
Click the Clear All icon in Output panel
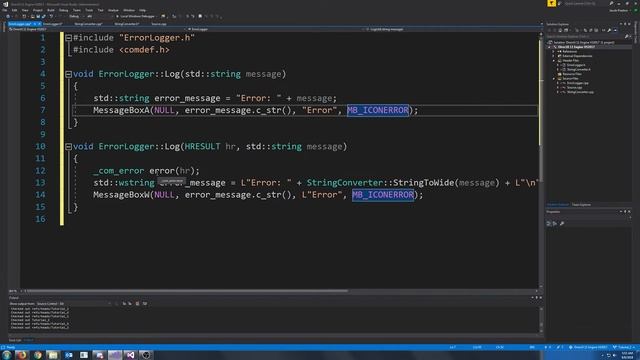pyautogui.click(x=137, y=304)
